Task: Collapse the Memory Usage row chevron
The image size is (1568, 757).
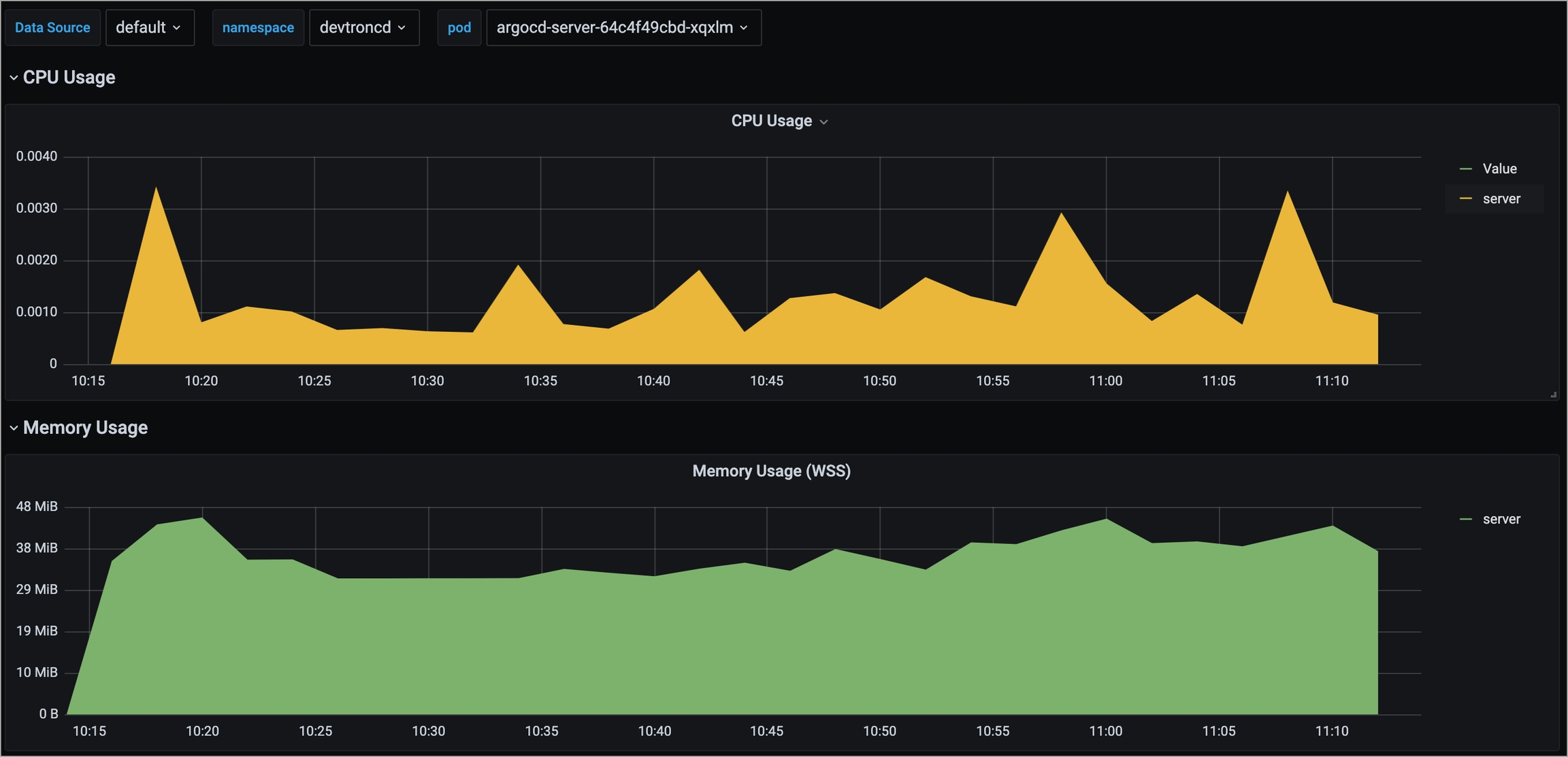Action: pos(14,428)
